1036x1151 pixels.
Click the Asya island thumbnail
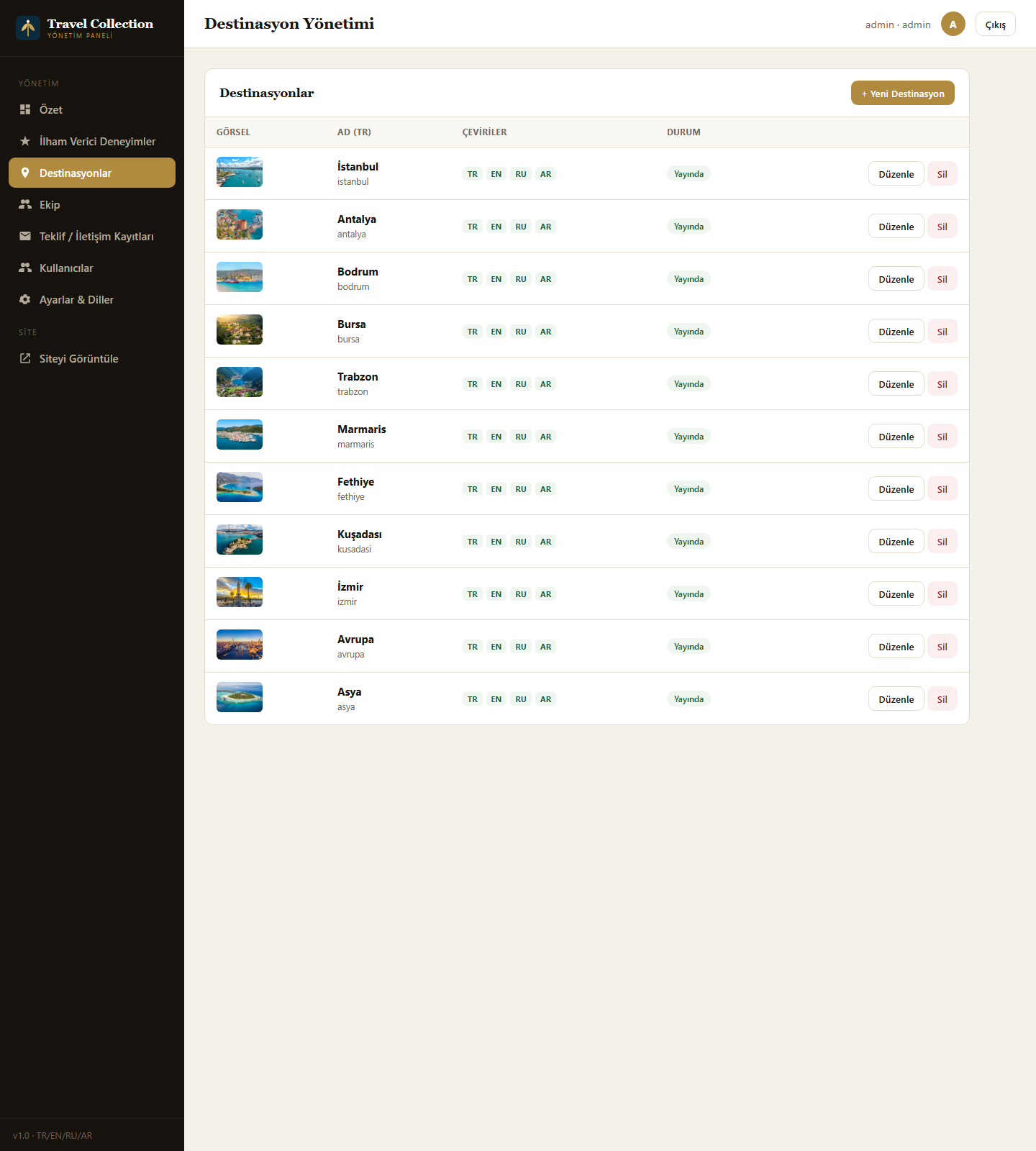point(240,697)
